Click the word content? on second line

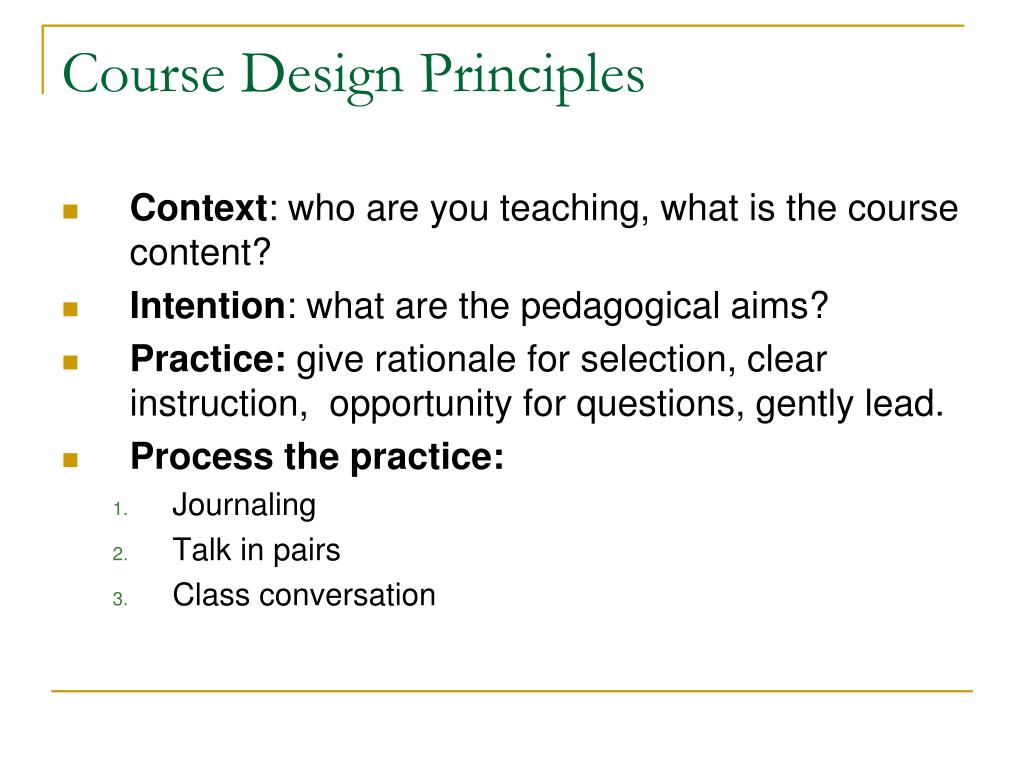pos(200,253)
